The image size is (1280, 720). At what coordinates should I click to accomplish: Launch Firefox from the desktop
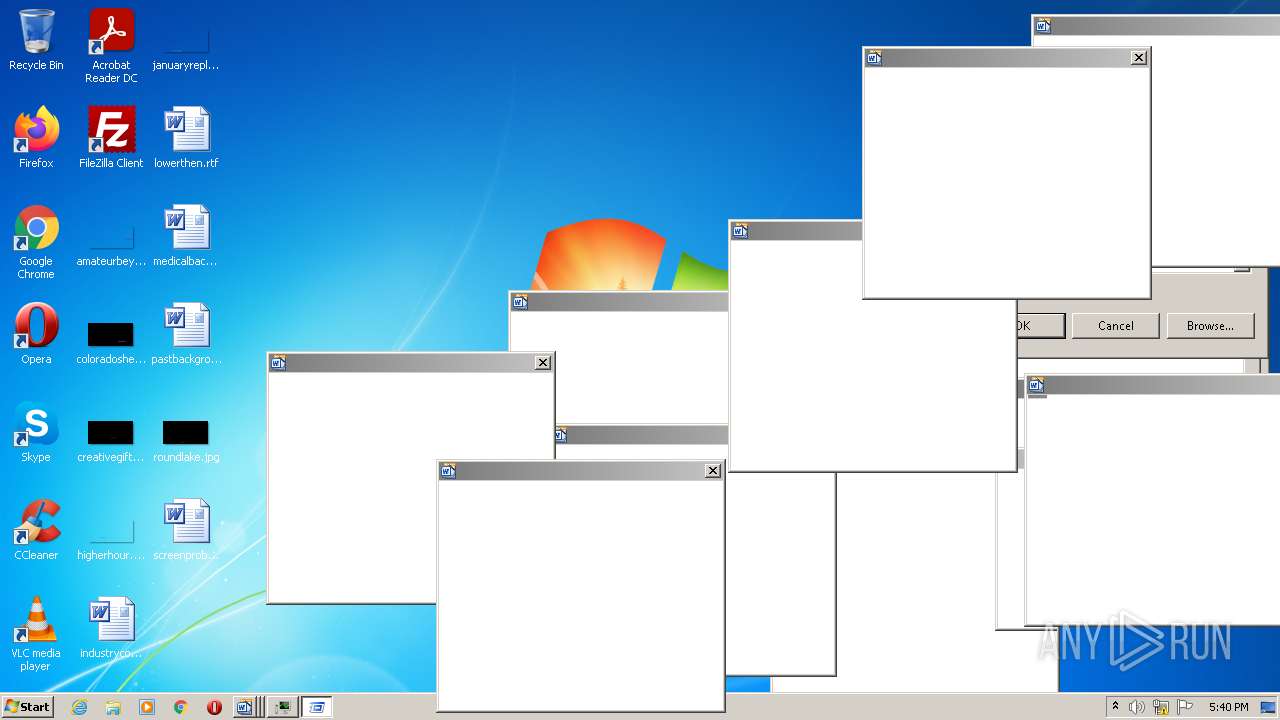point(36,139)
